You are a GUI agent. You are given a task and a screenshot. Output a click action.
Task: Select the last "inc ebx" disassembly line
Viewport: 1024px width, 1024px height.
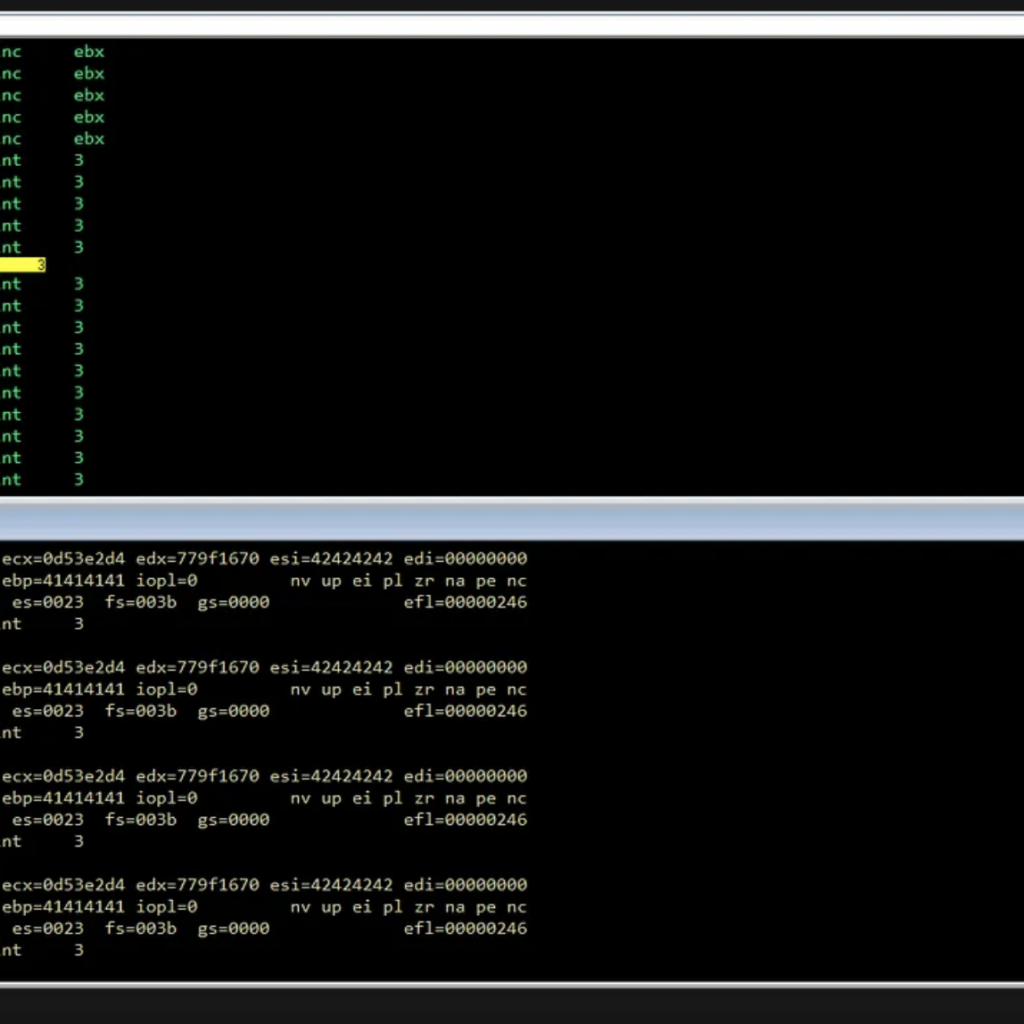coord(52,139)
